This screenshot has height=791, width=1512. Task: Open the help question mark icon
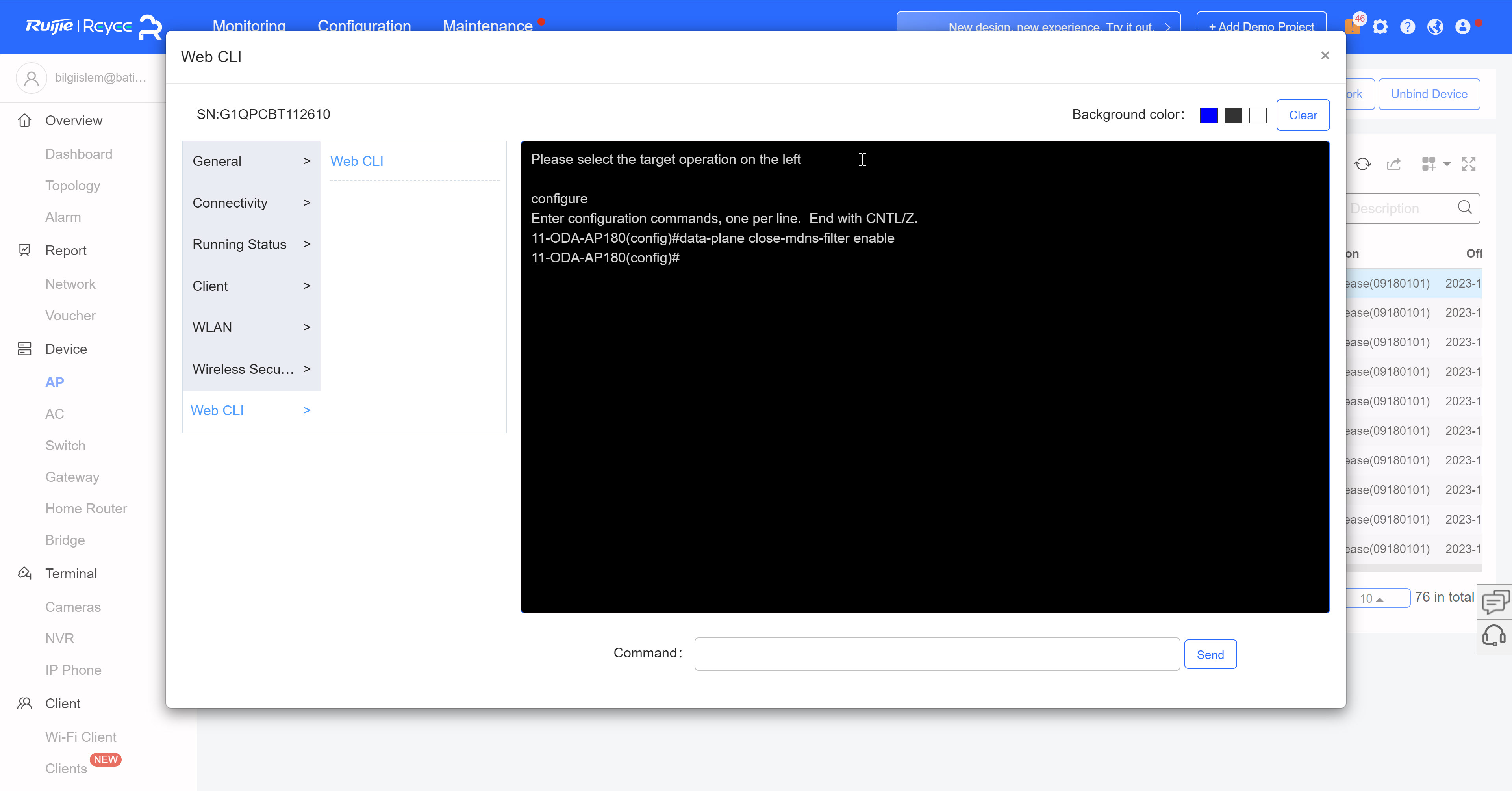1408,27
